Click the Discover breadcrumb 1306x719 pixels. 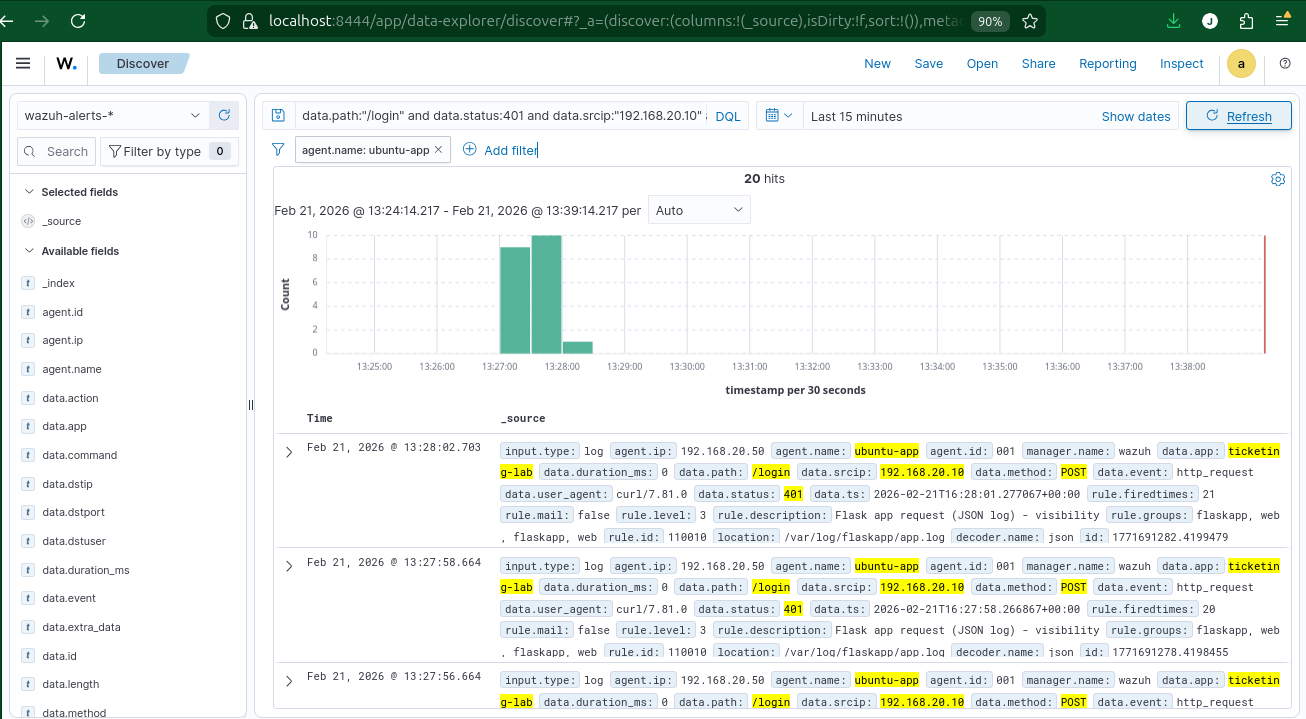click(143, 64)
